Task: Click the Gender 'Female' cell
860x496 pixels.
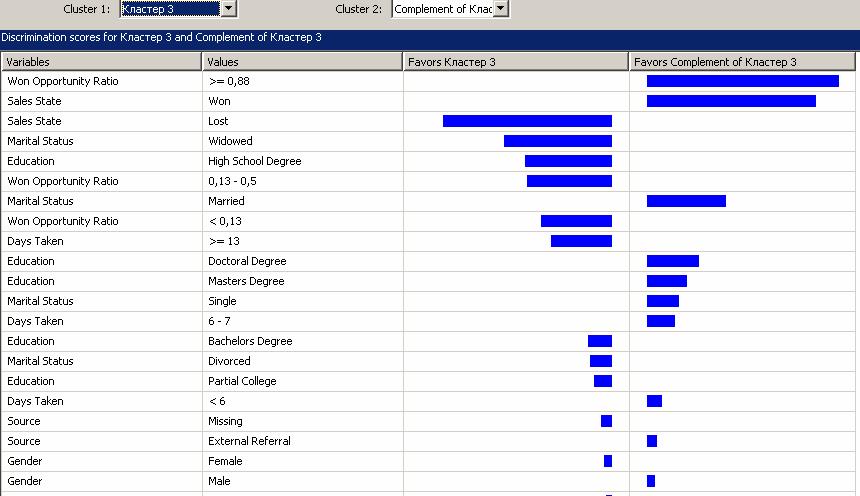Action: [303, 461]
